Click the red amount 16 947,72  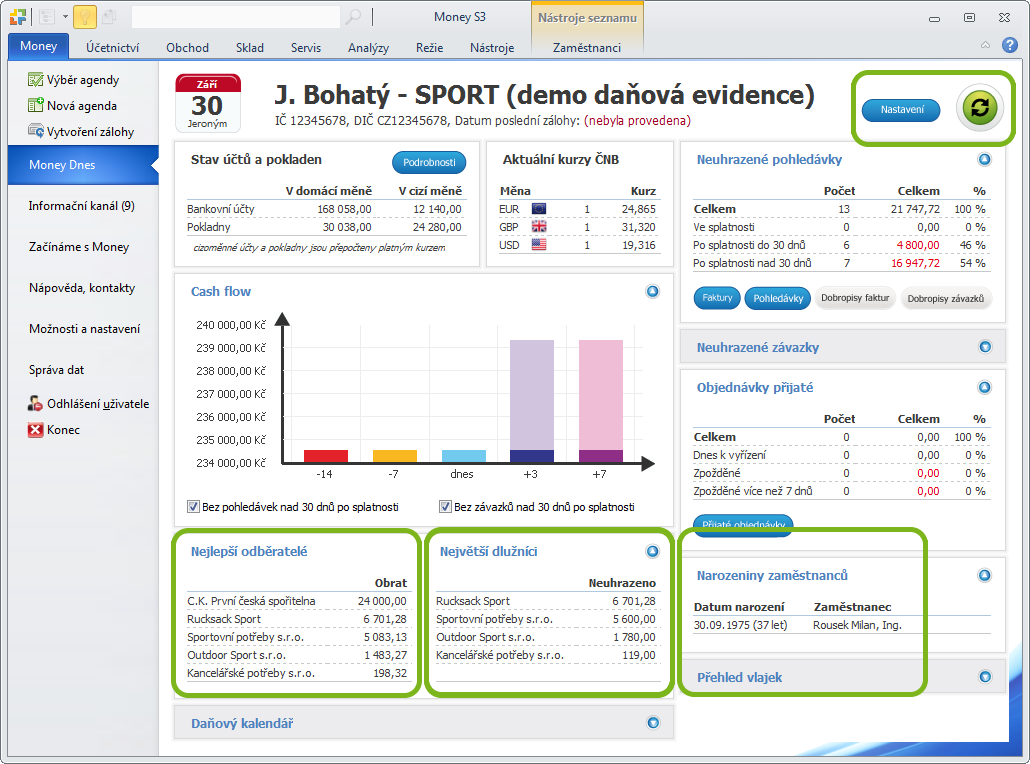click(x=915, y=263)
